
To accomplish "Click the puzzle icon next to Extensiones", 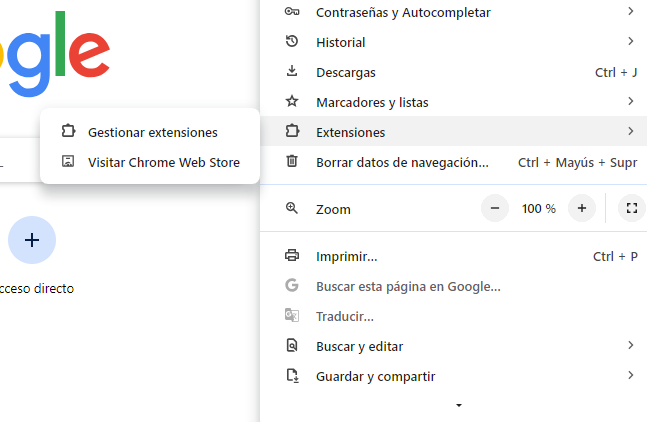I will coord(292,131).
